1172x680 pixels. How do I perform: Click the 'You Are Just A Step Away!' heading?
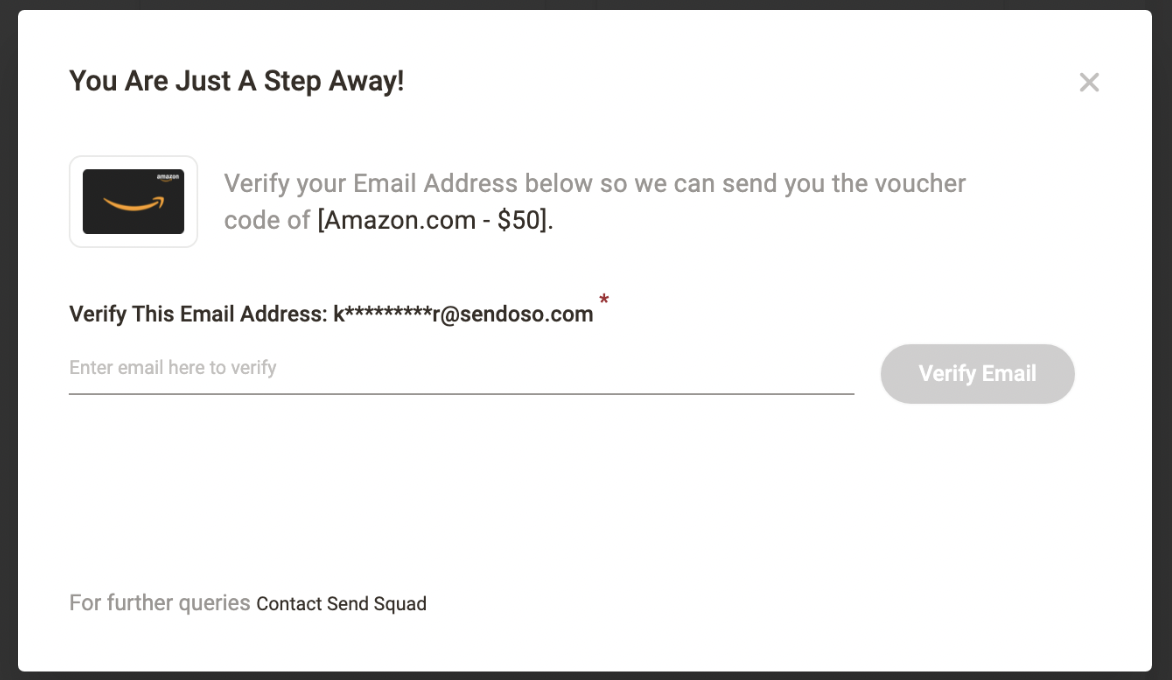[x=237, y=81]
